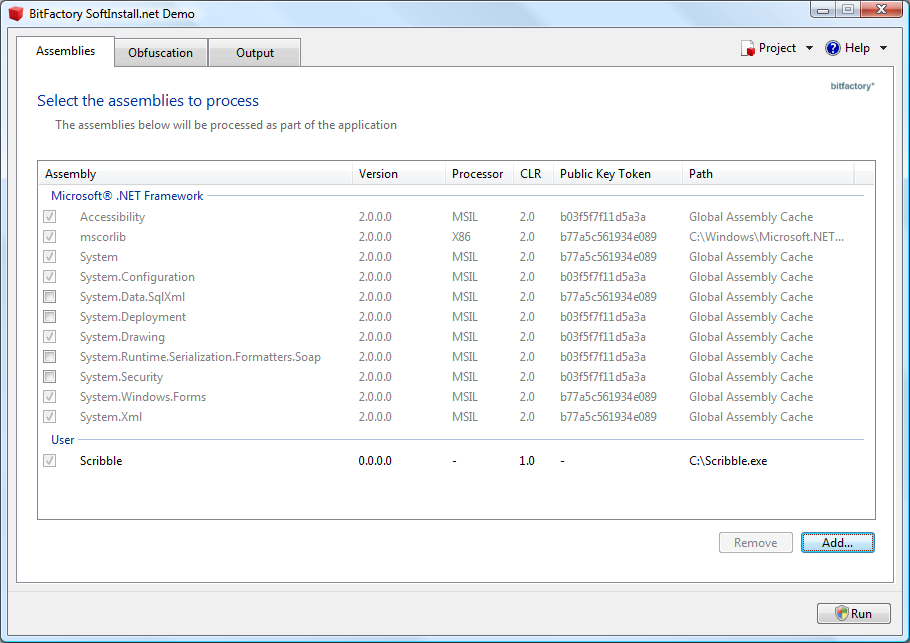Select the System.Security assembly name
Screen dimensions: 910x643
121,377
